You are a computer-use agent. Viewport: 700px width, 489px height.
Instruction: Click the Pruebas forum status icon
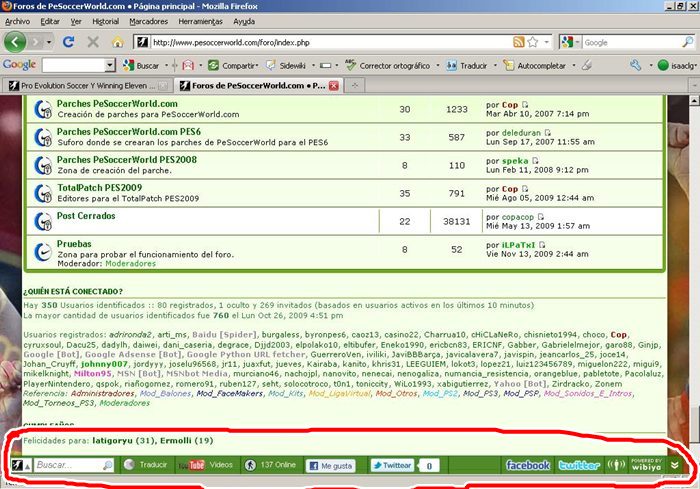pos(43,252)
